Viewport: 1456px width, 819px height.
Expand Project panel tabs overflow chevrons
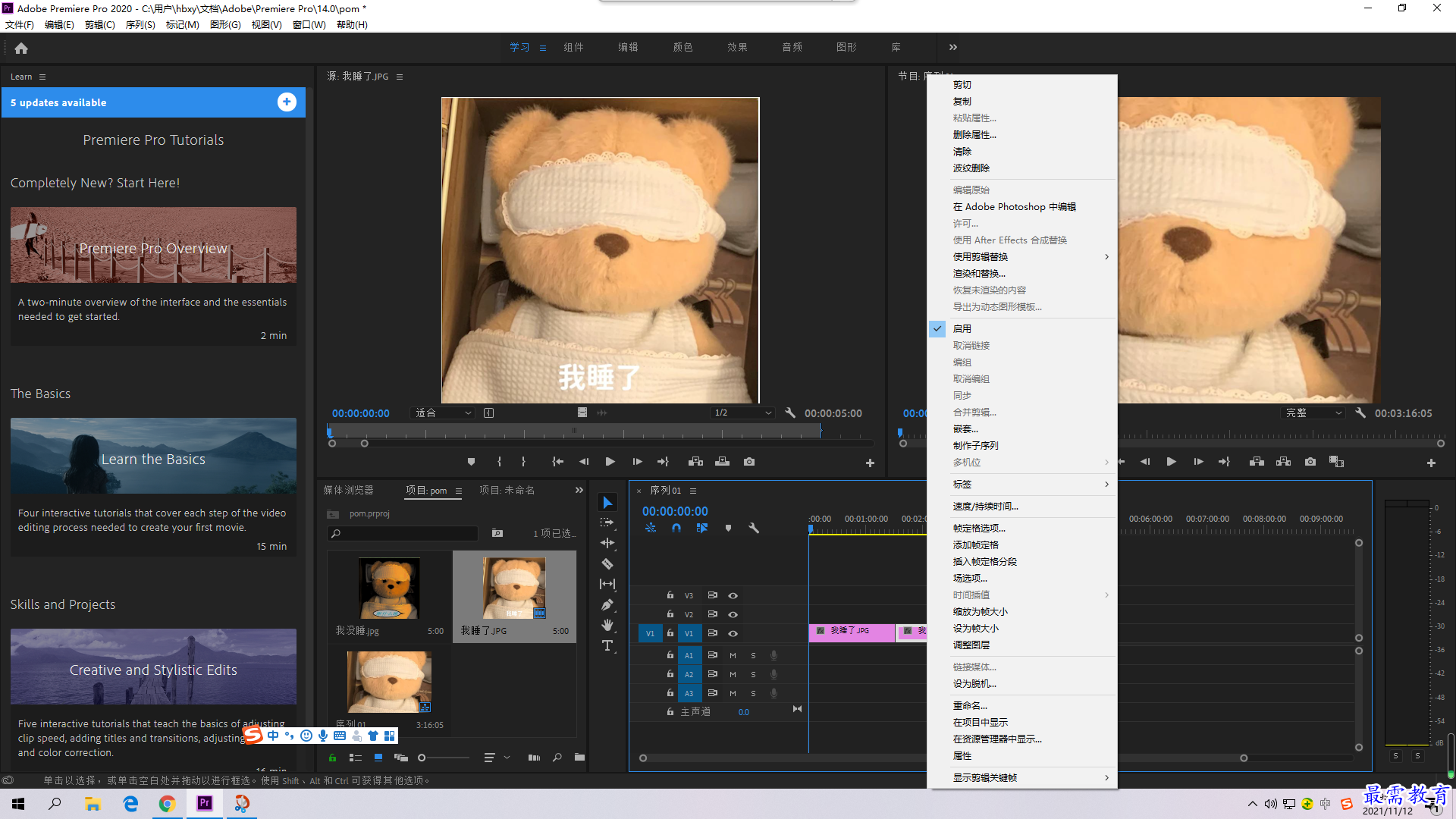point(579,490)
